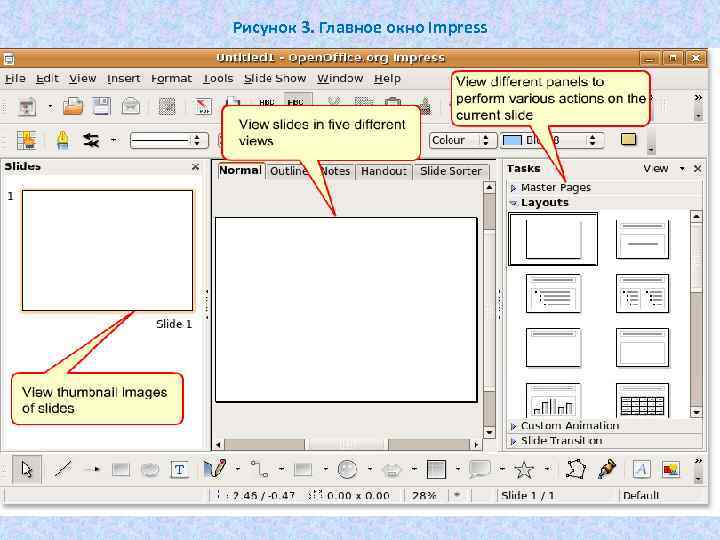
Task: Open the Tools menu
Action: point(218,79)
